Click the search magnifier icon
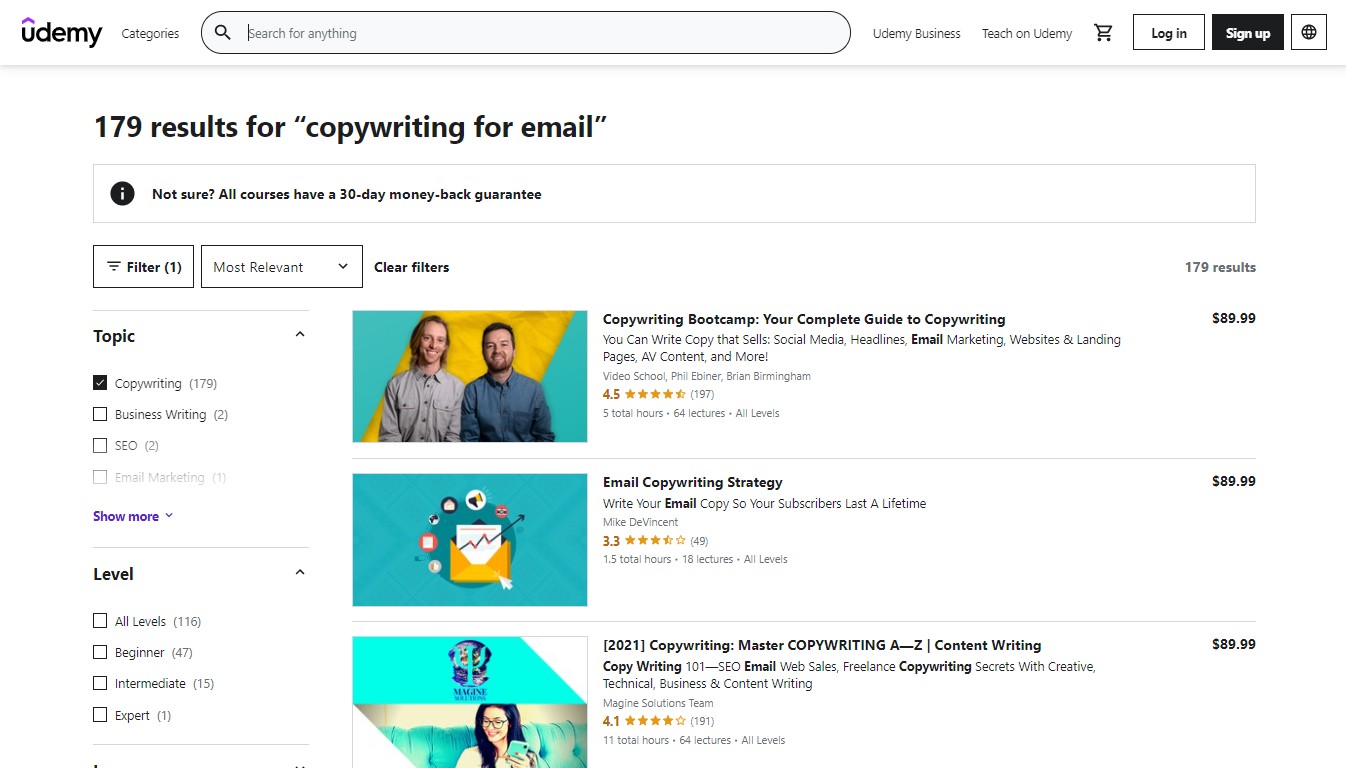Image resolution: width=1346 pixels, height=768 pixels. (222, 33)
